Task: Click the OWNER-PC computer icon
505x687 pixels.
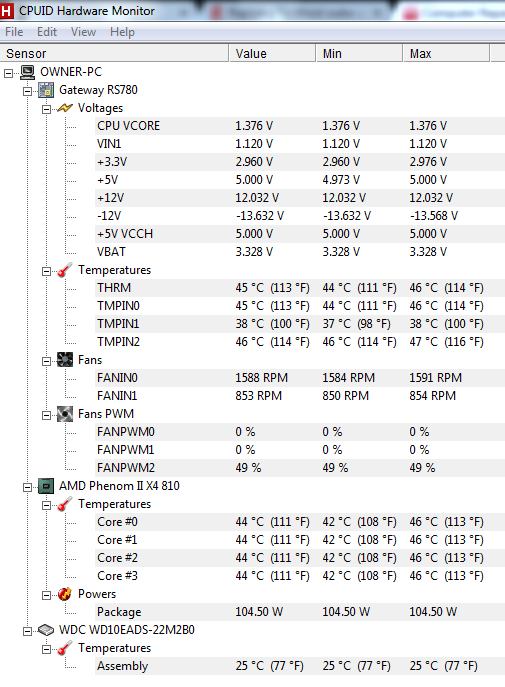Action: 28,72
